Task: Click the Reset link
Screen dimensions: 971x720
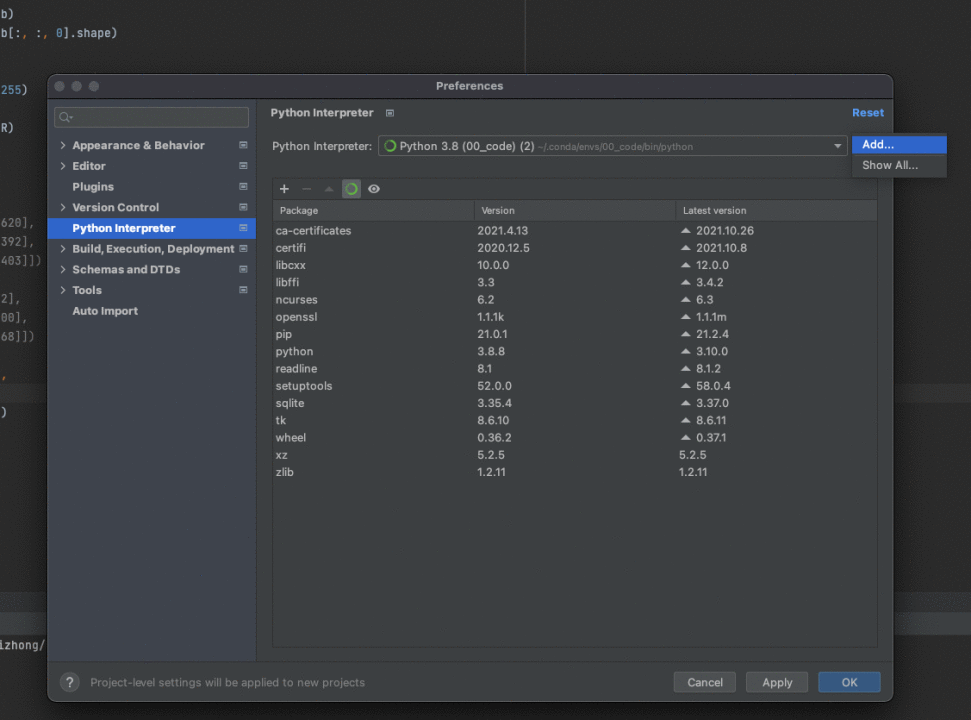Action: 868,113
